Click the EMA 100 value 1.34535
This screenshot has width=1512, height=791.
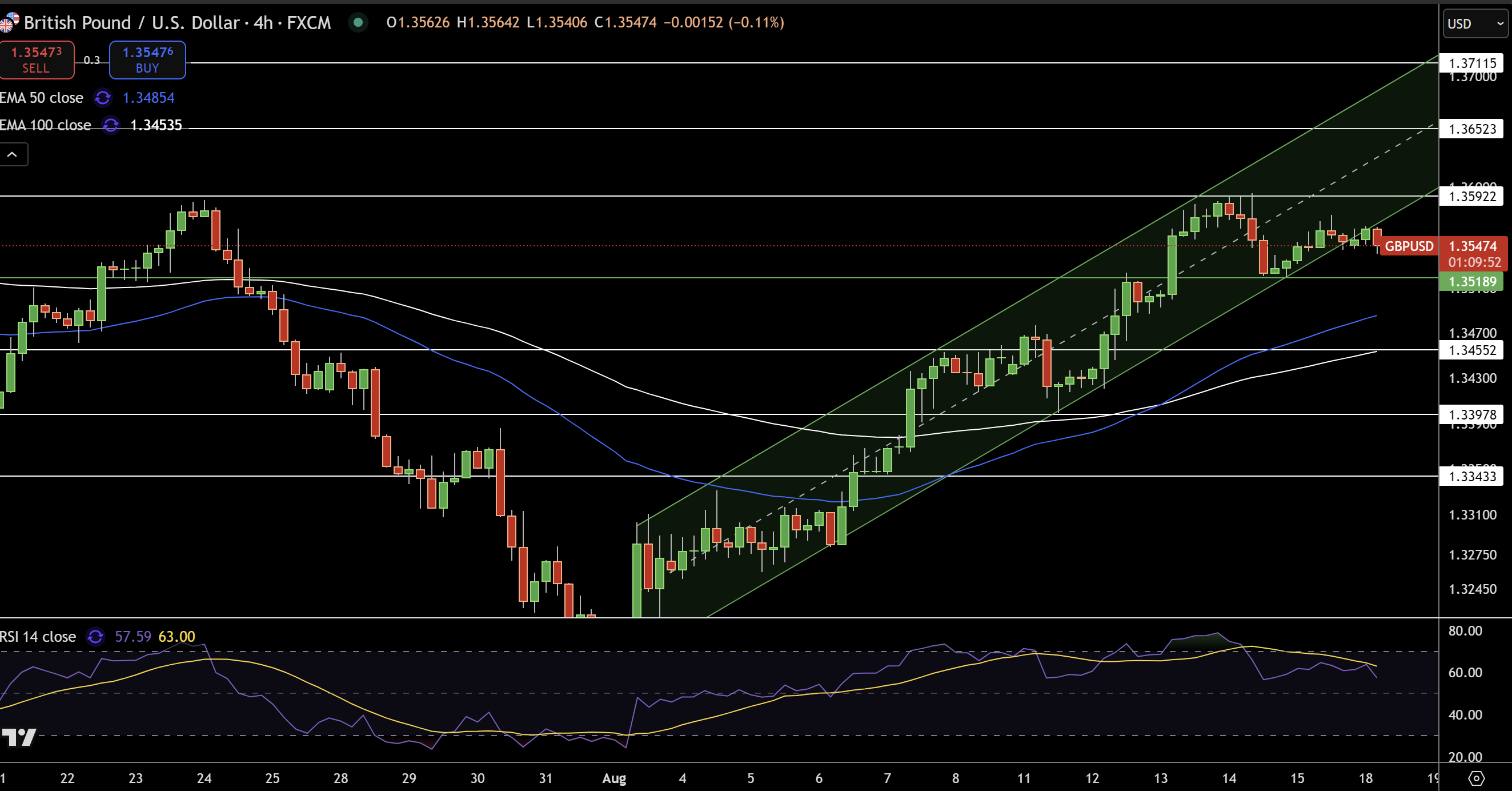156,125
